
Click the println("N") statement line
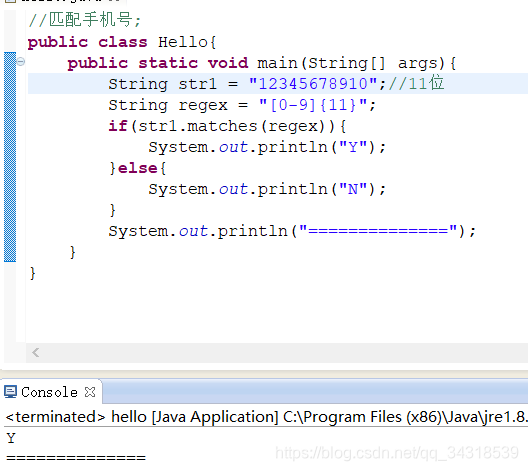point(267,189)
